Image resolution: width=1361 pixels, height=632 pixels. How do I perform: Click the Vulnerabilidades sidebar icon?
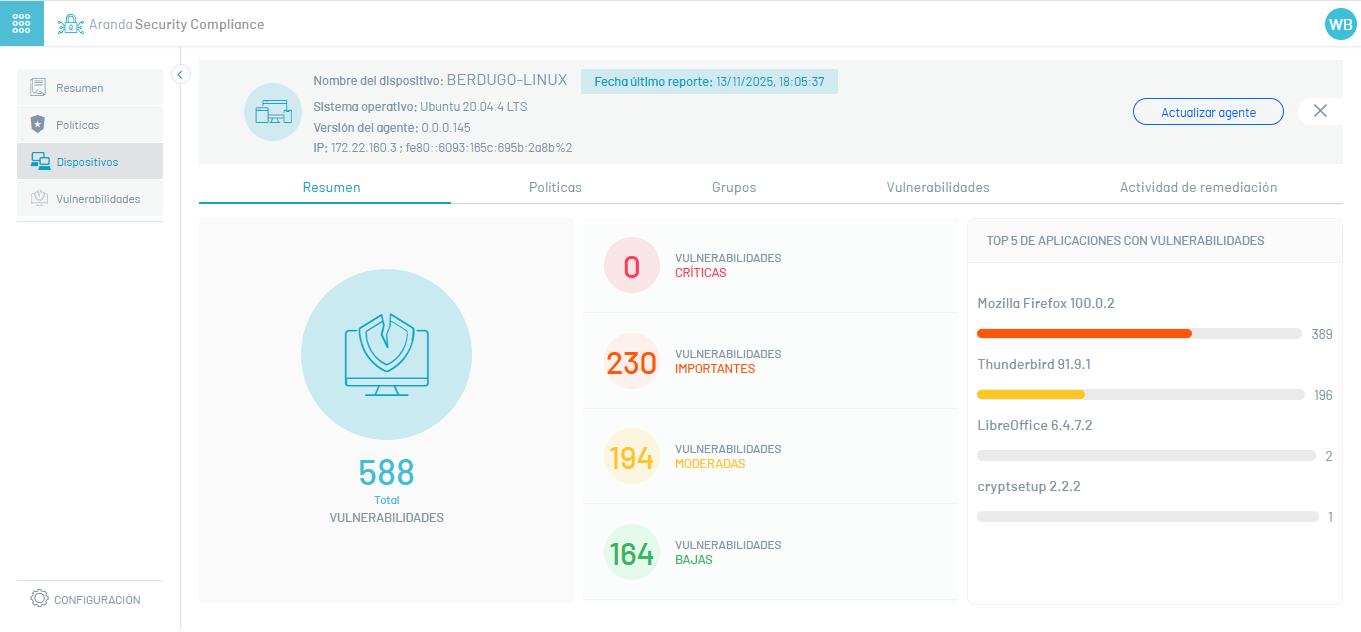[x=39, y=198]
